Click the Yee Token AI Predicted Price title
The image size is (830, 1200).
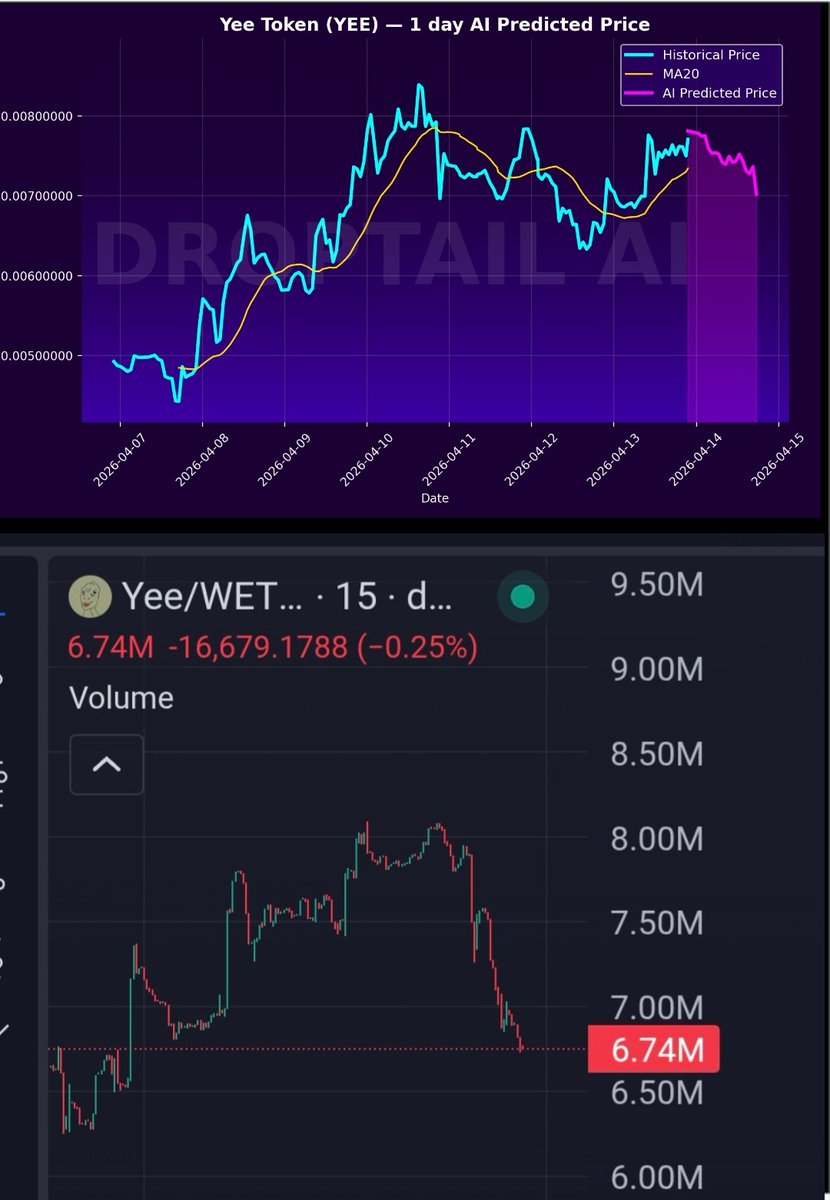[x=434, y=24]
